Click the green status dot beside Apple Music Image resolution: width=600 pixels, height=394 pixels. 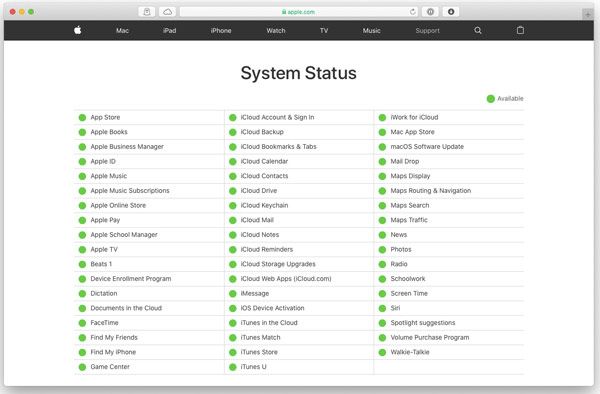coord(82,176)
